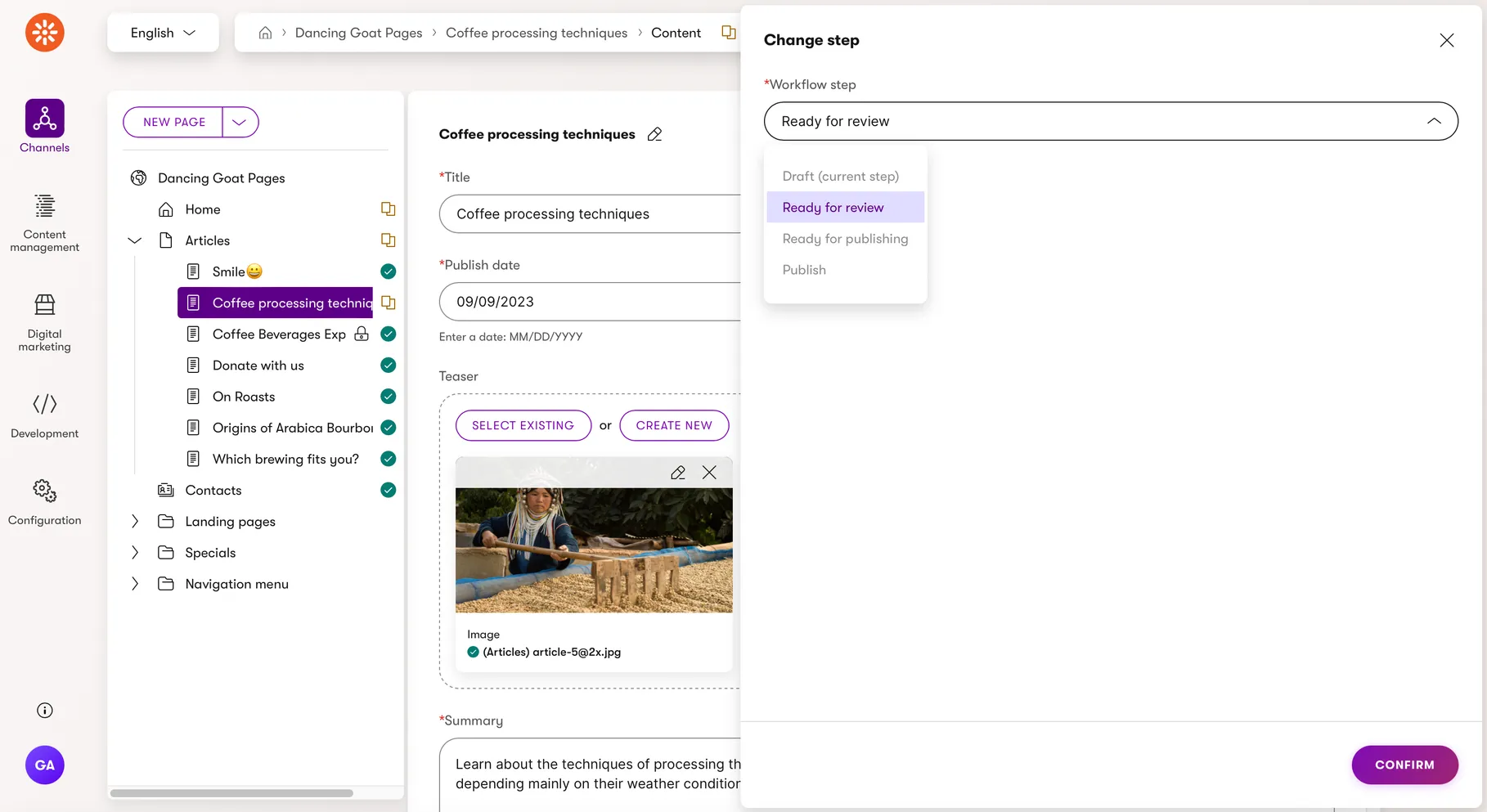
Task: Click the published check on Donate with us
Action: (x=389, y=366)
